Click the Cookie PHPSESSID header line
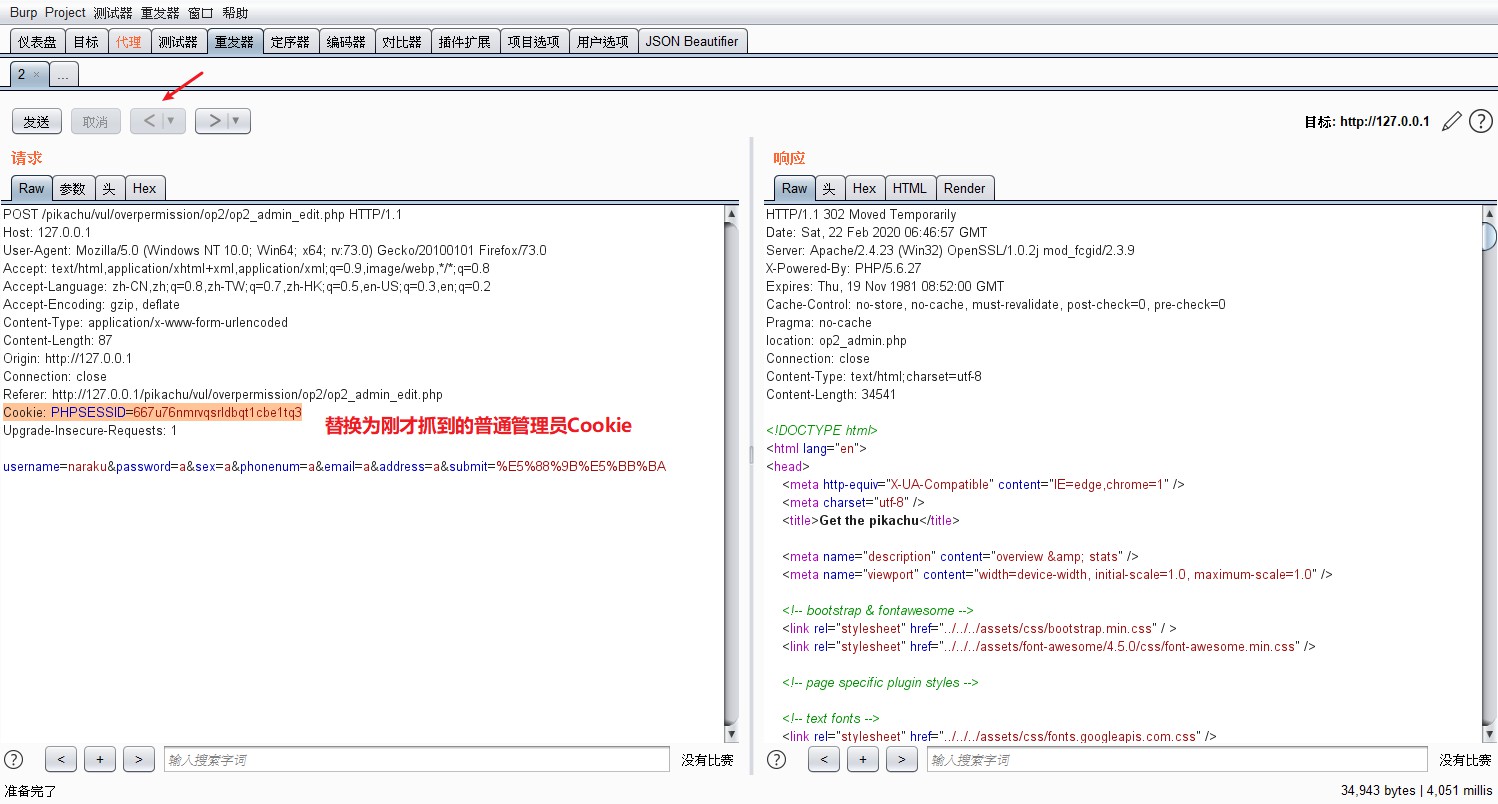 (152, 412)
